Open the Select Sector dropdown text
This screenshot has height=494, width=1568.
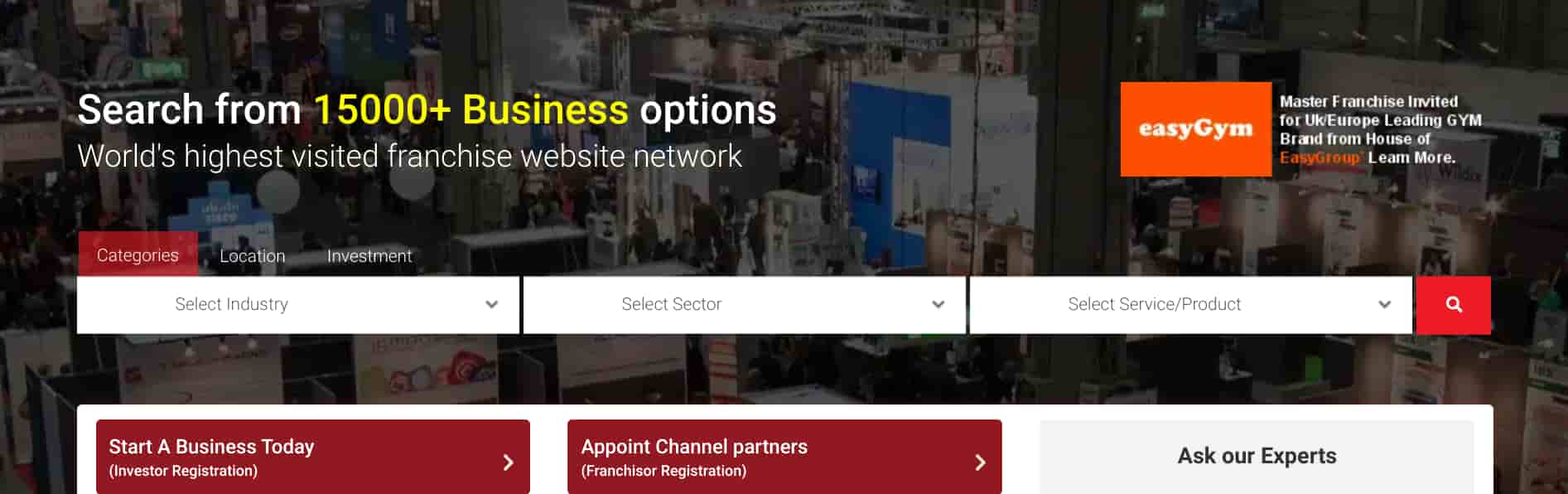[672, 304]
